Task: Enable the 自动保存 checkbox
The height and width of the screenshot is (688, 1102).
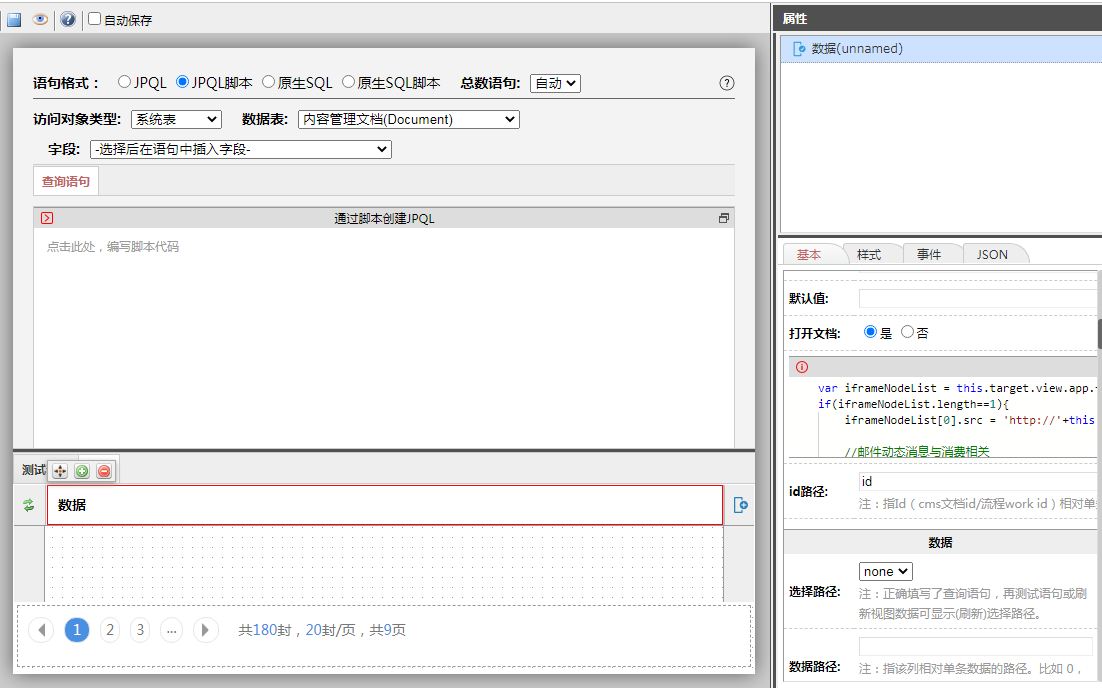Action: click(x=94, y=19)
